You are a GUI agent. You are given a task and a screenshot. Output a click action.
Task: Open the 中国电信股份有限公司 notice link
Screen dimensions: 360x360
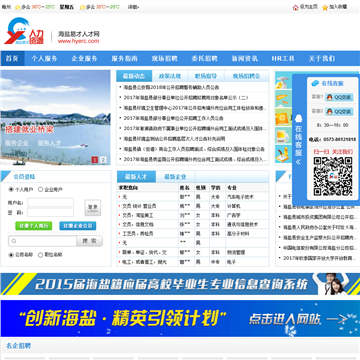[x=319, y=248]
